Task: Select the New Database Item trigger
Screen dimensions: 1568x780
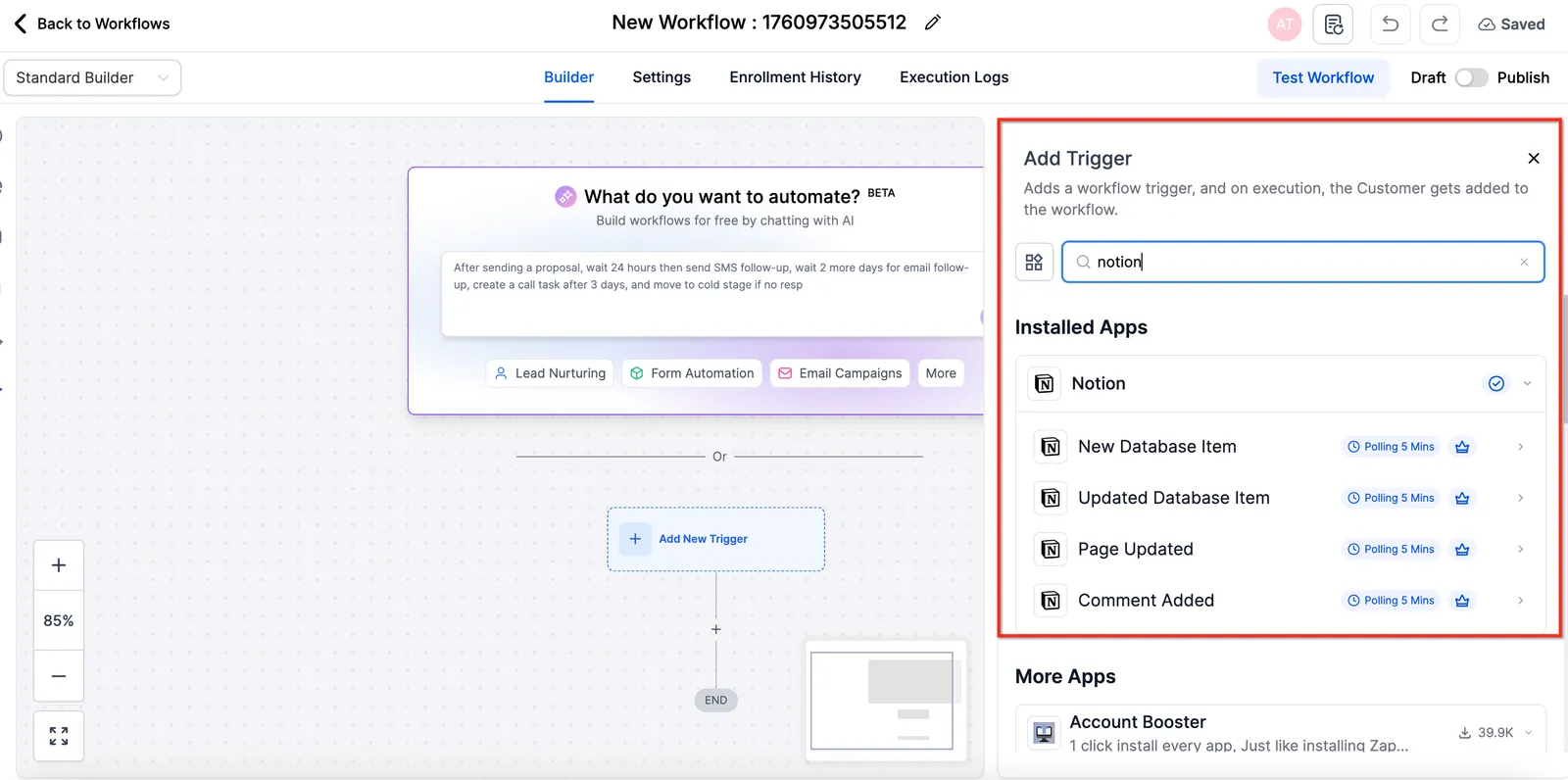Action: [x=1281, y=447]
